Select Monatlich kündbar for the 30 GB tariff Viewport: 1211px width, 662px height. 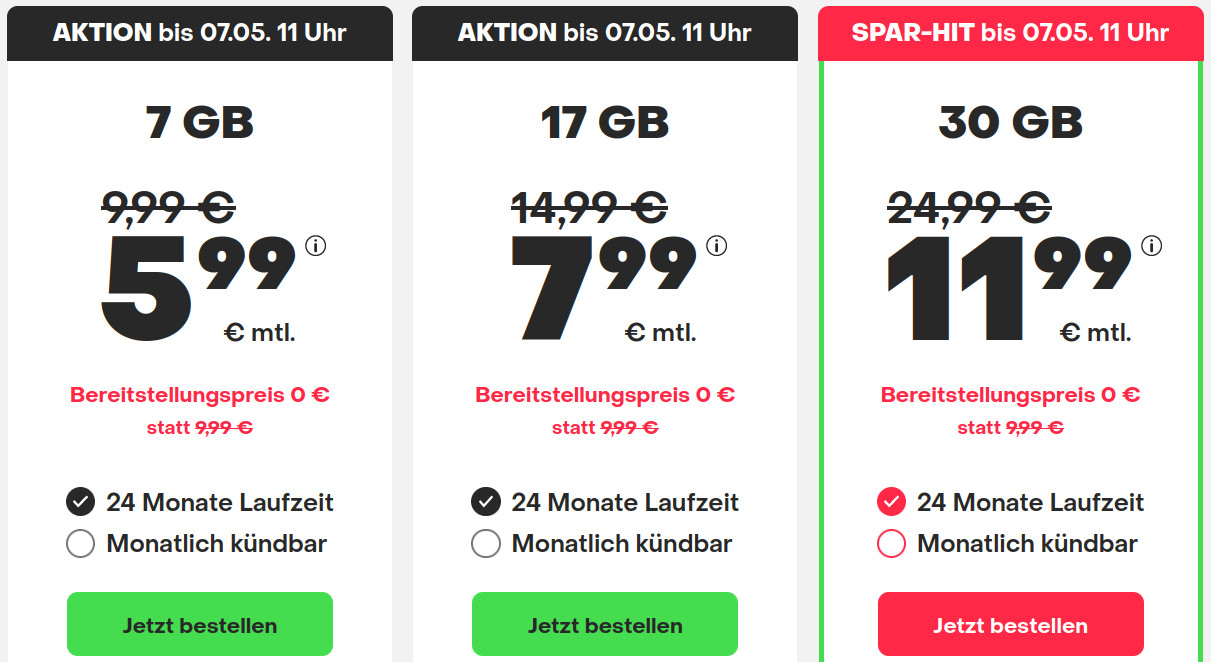tap(891, 543)
